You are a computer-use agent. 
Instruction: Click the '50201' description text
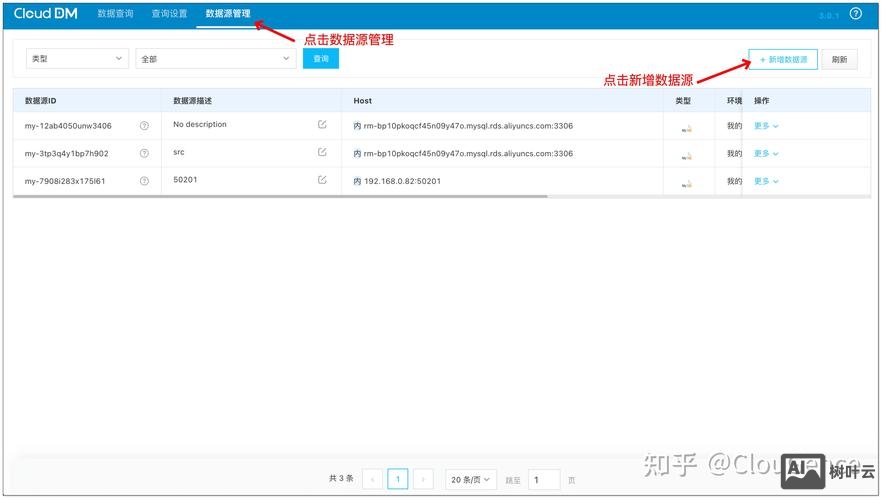[185, 180]
